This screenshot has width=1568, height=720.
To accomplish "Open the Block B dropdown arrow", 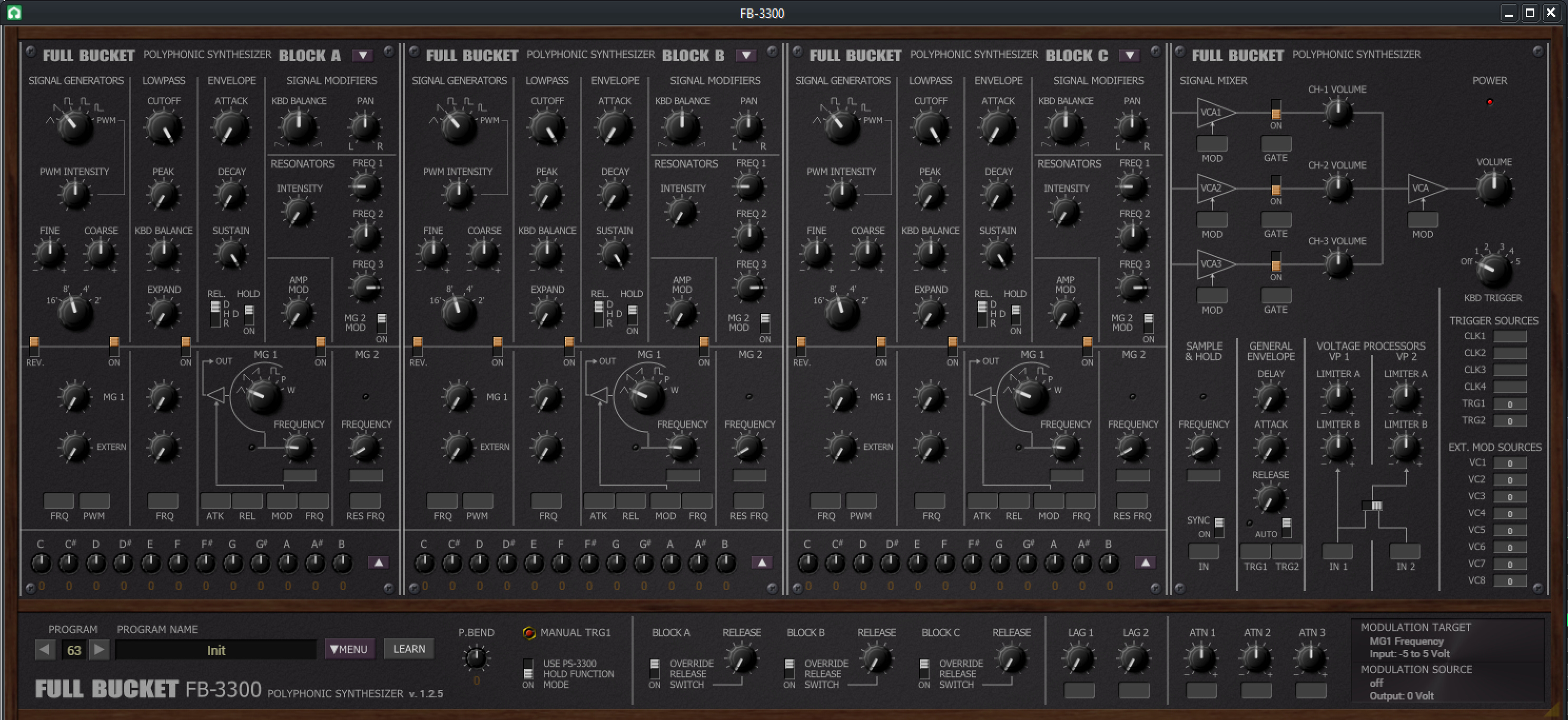I will (746, 55).
